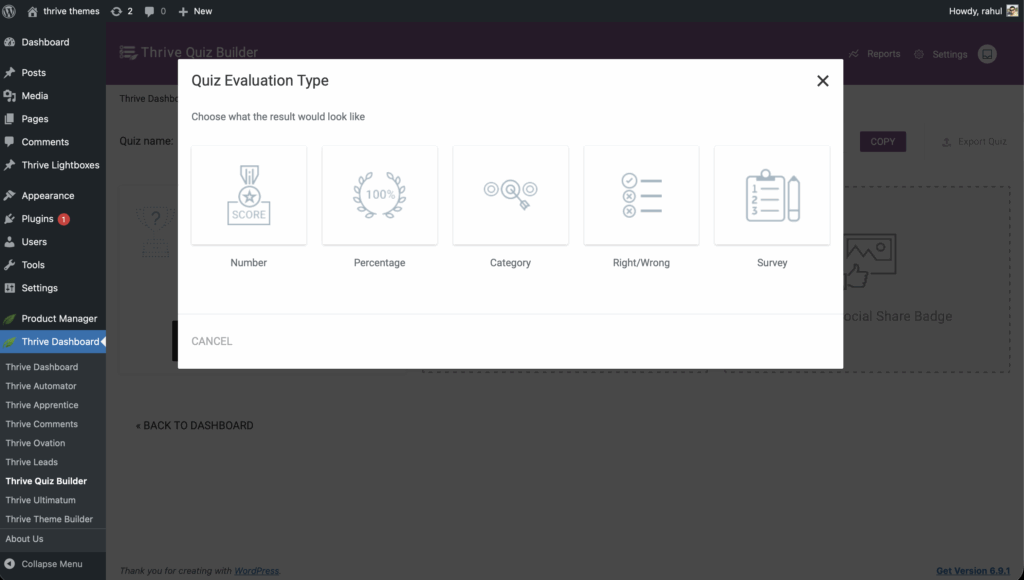Open the Appearance menu in sidebar
The width and height of the screenshot is (1024, 580).
click(48, 196)
